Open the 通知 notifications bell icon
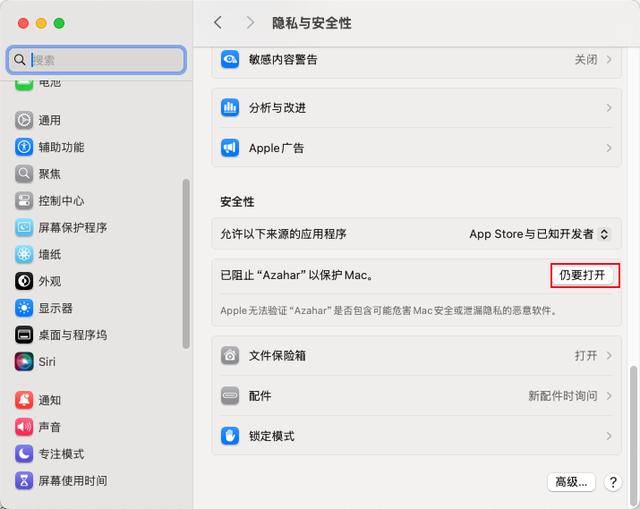 coord(24,400)
